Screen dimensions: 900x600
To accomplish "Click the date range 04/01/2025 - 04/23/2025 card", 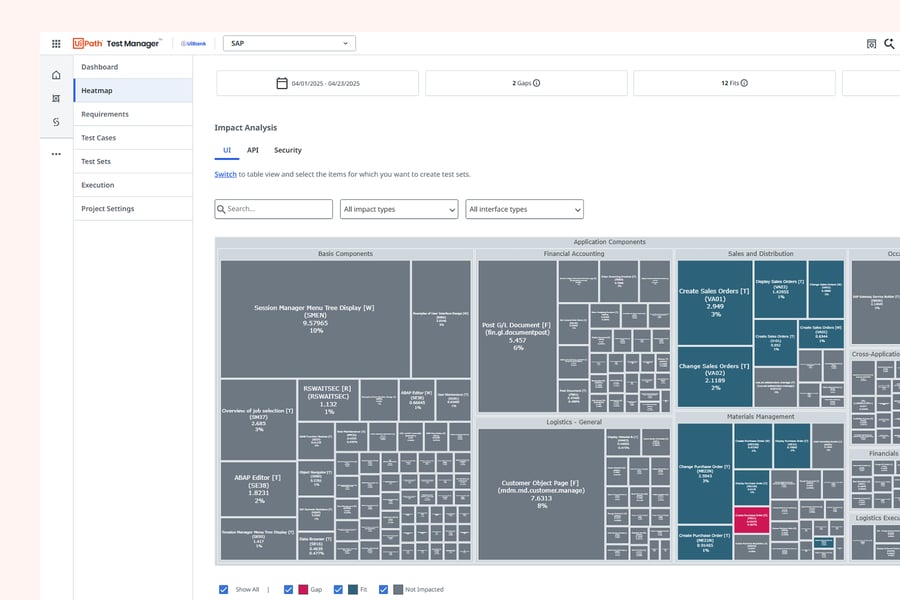I will point(317,83).
